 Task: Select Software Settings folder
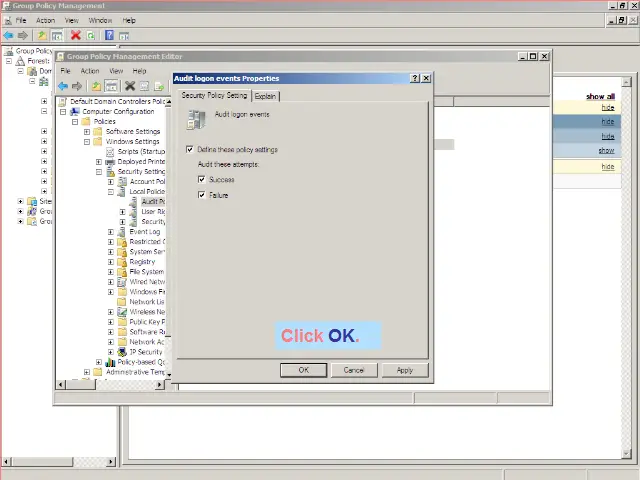(x=133, y=131)
